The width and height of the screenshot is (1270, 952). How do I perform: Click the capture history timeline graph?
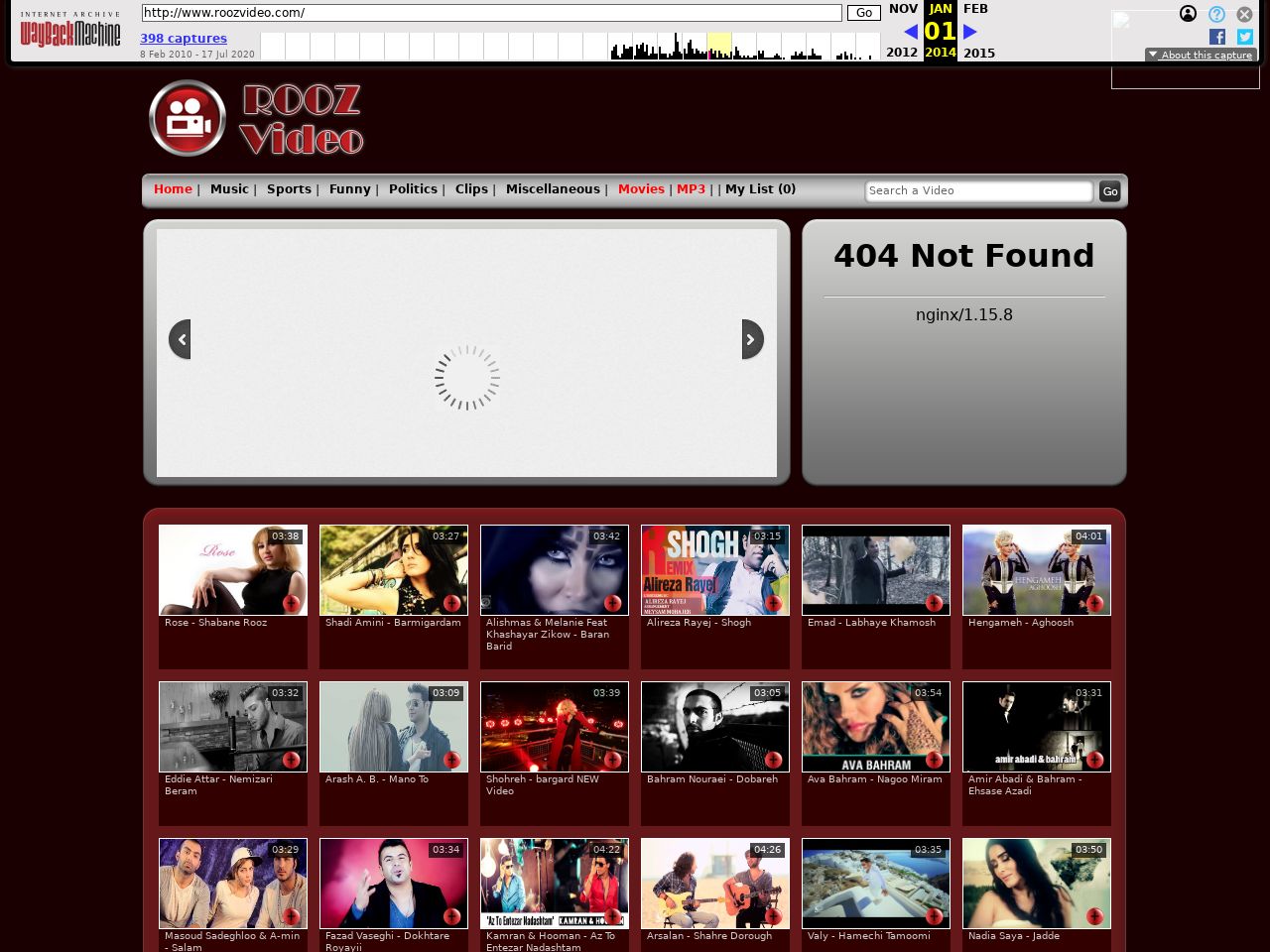[570, 47]
